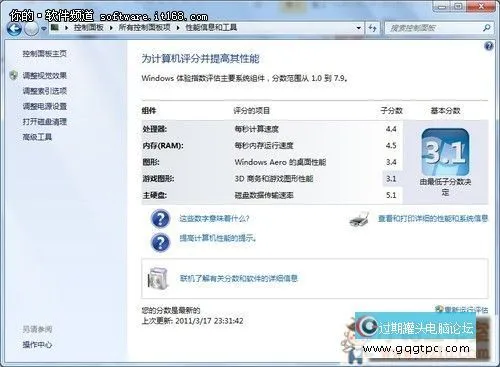
Task: Select 所有控制面板项 breadcrumb in address bar
Action: (144, 27)
